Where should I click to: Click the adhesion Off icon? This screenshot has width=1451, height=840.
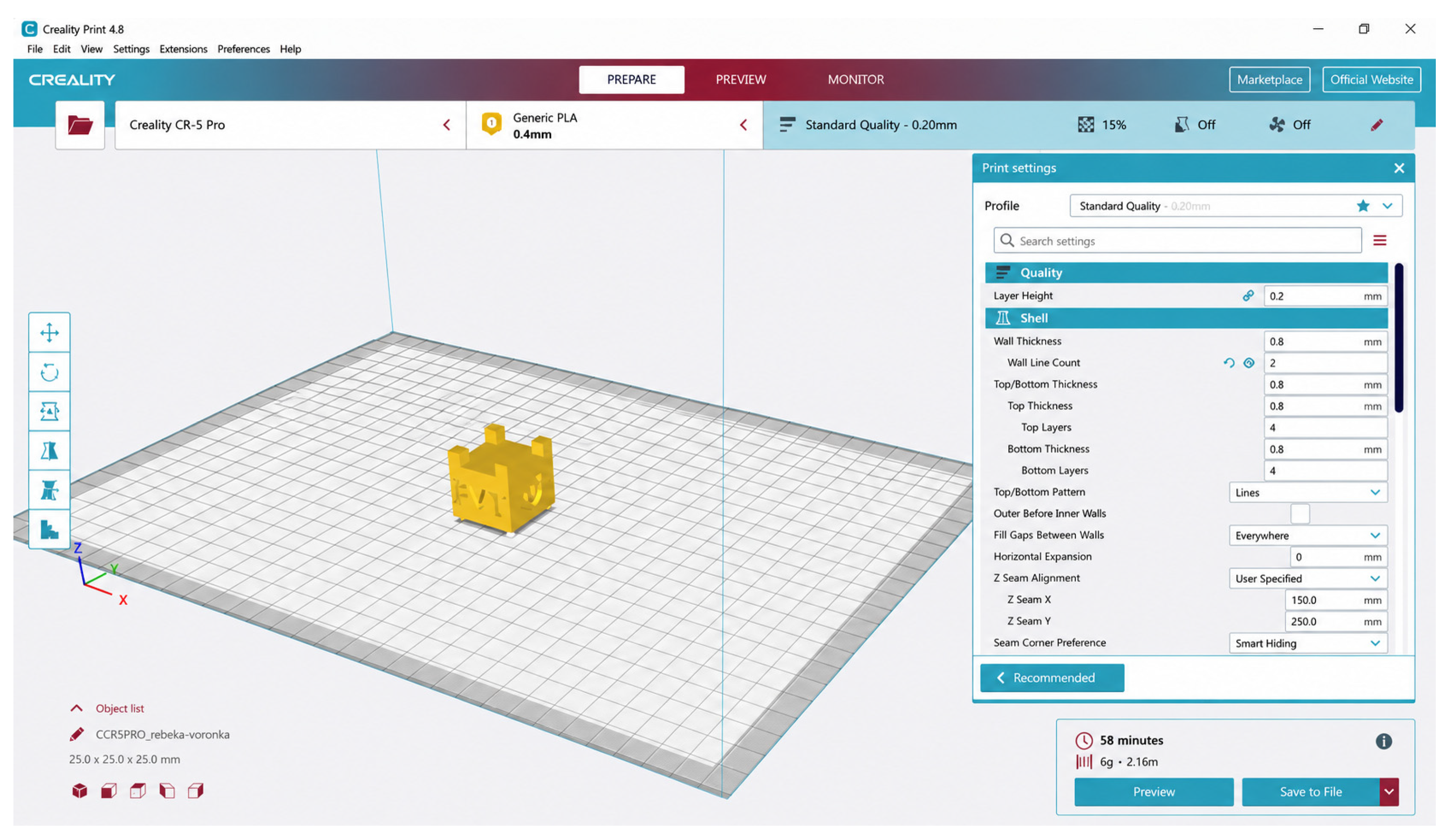[x=1277, y=125]
